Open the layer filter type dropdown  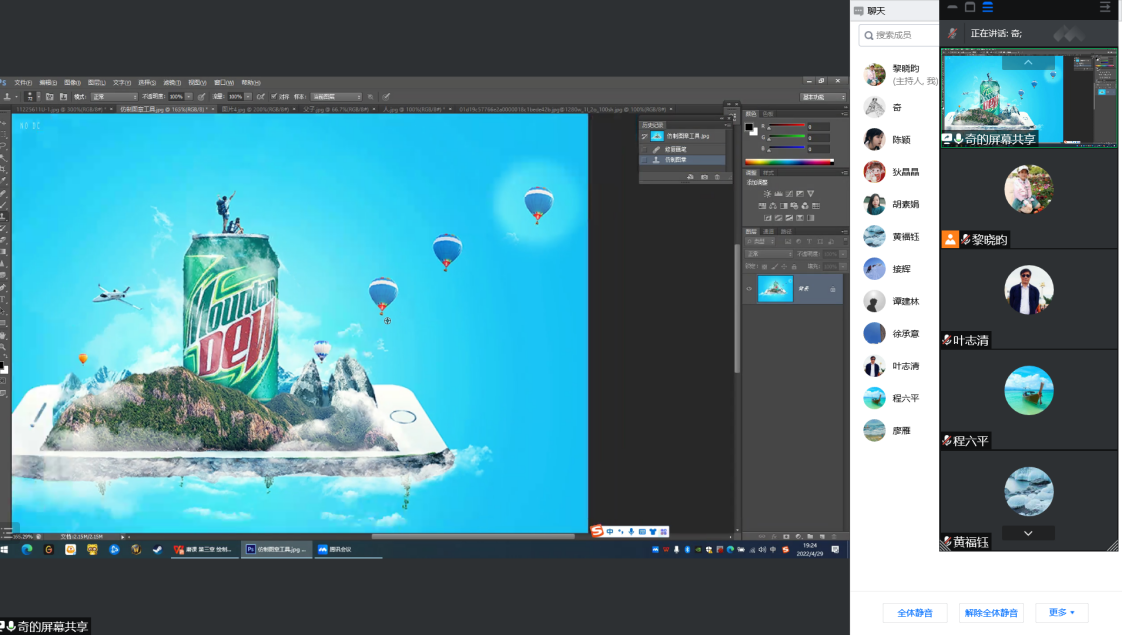coord(761,241)
